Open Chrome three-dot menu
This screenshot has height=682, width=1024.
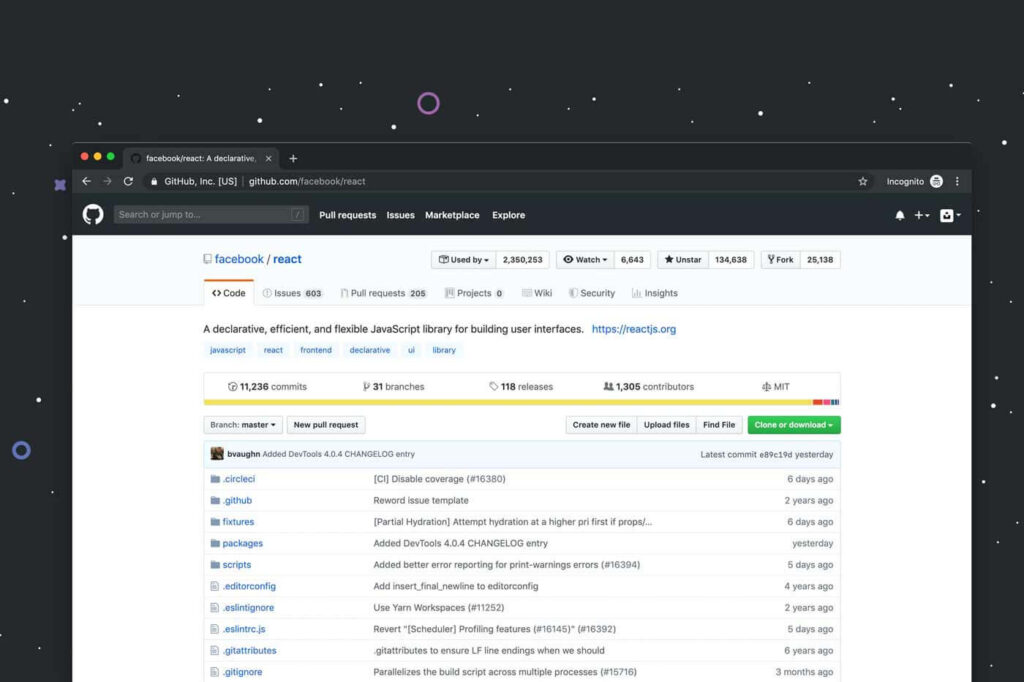click(957, 182)
